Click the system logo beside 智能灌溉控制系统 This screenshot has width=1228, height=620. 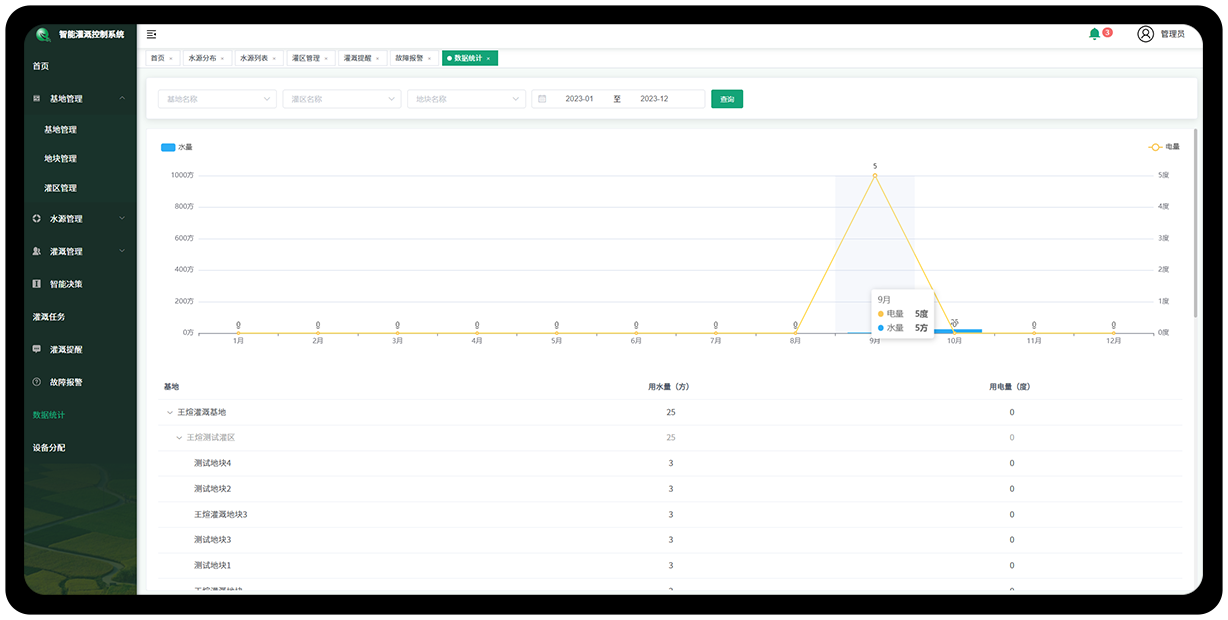[43, 34]
